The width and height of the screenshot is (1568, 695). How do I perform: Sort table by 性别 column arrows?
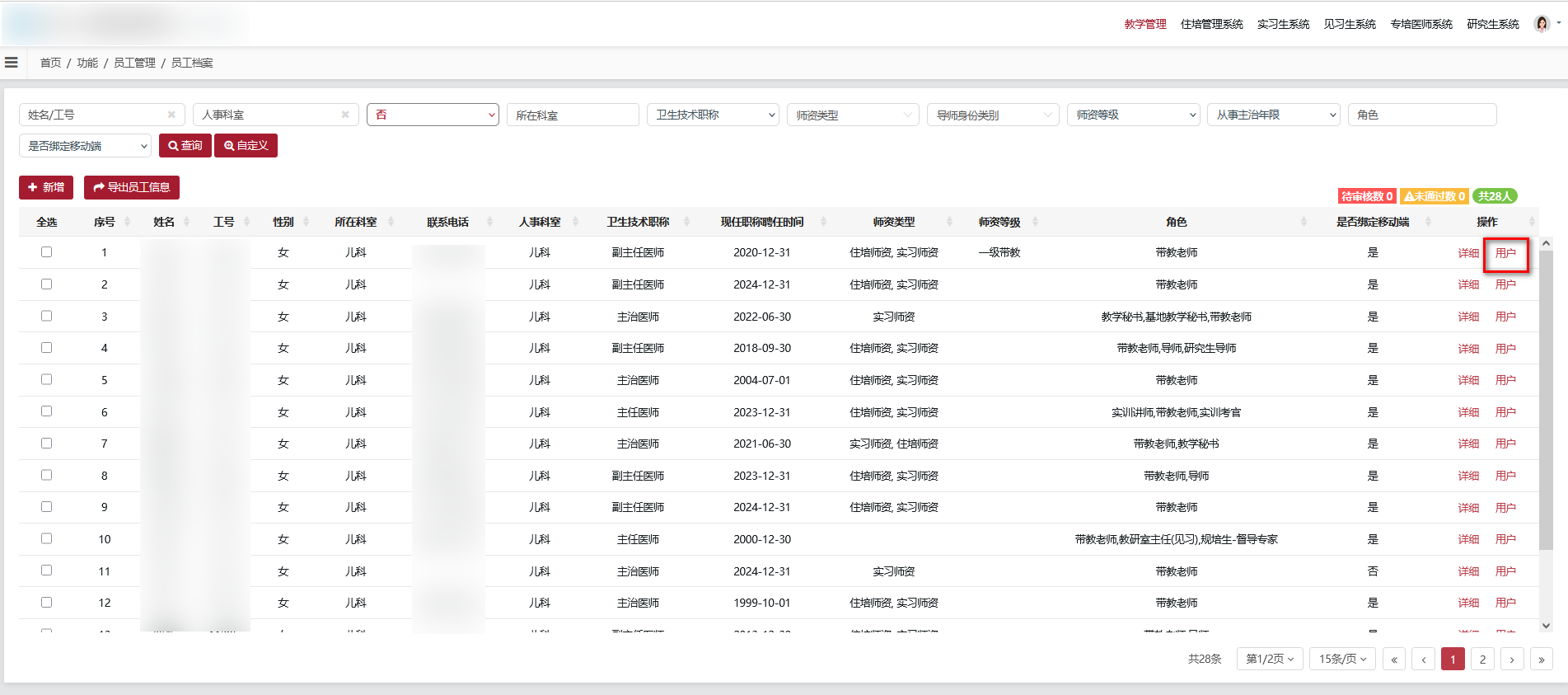(306, 222)
